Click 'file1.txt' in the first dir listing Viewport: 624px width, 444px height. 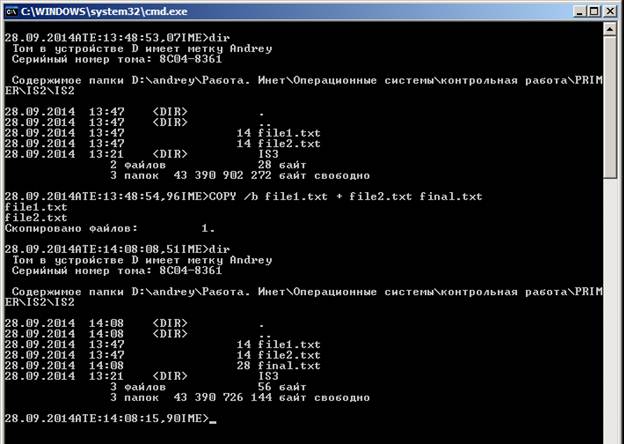pos(289,133)
